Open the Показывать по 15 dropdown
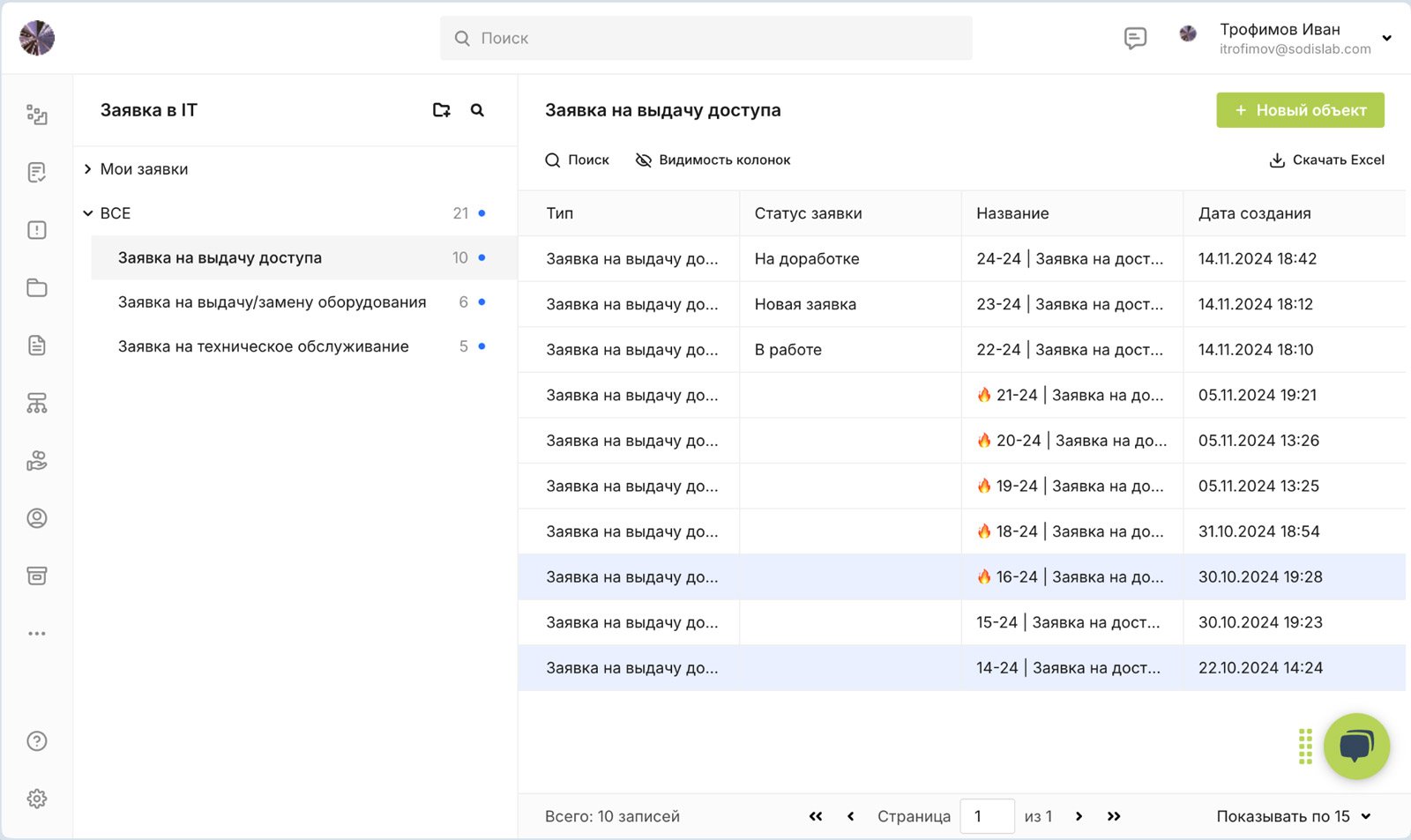The height and width of the screenshot is (840, 1411). (1294, 816)
